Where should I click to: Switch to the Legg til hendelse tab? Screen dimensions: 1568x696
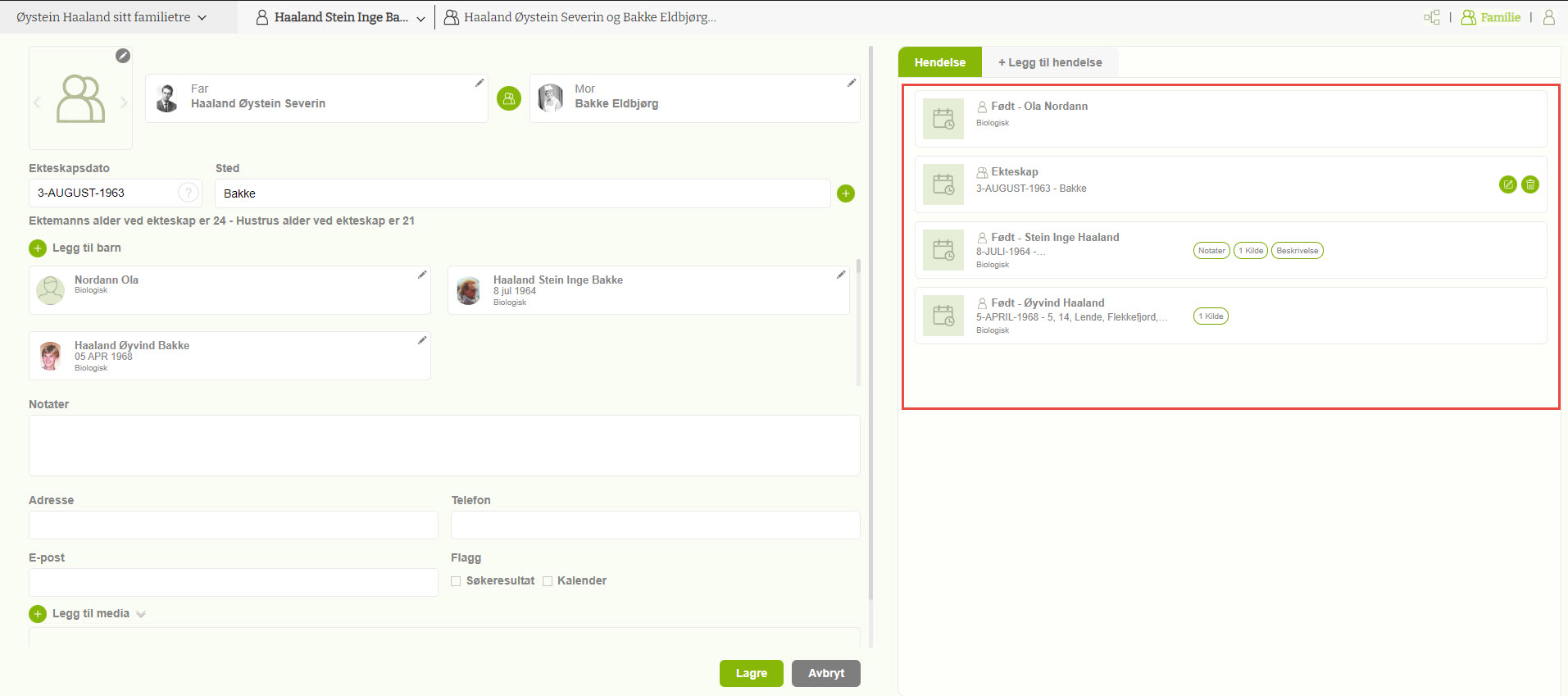point(1049,62)
